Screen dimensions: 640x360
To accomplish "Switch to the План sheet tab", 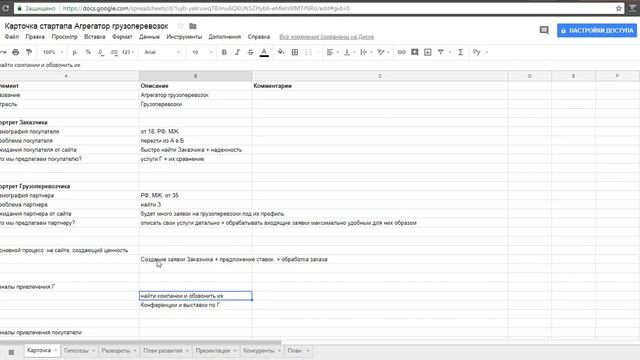I will (295, 351).
